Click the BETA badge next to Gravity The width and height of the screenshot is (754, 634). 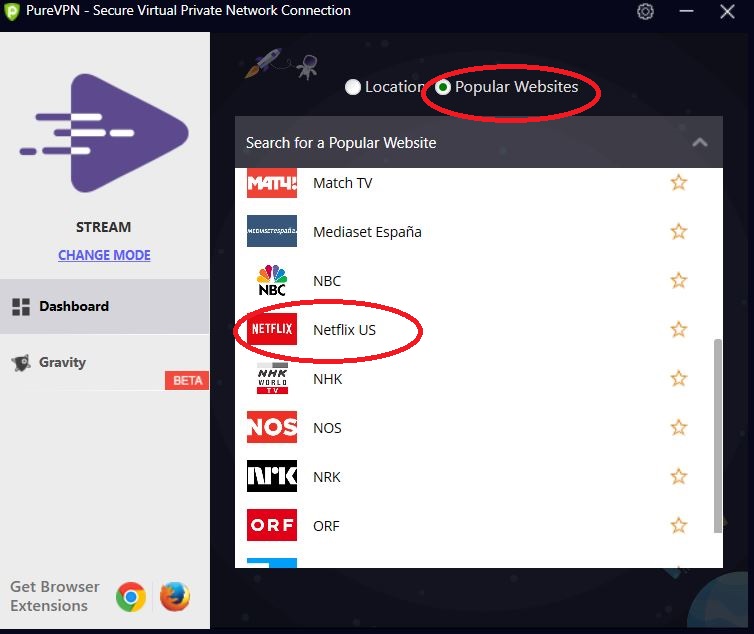(187, 380)
